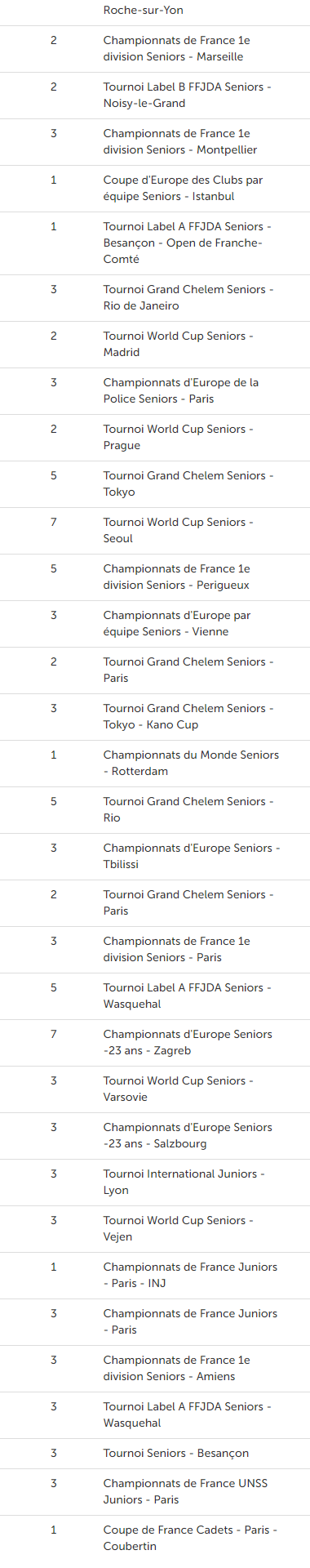Open Tournoi International Juniors Lyon entry
The height and width of the screenshot is (1568, 310).
pos(155,1183)
